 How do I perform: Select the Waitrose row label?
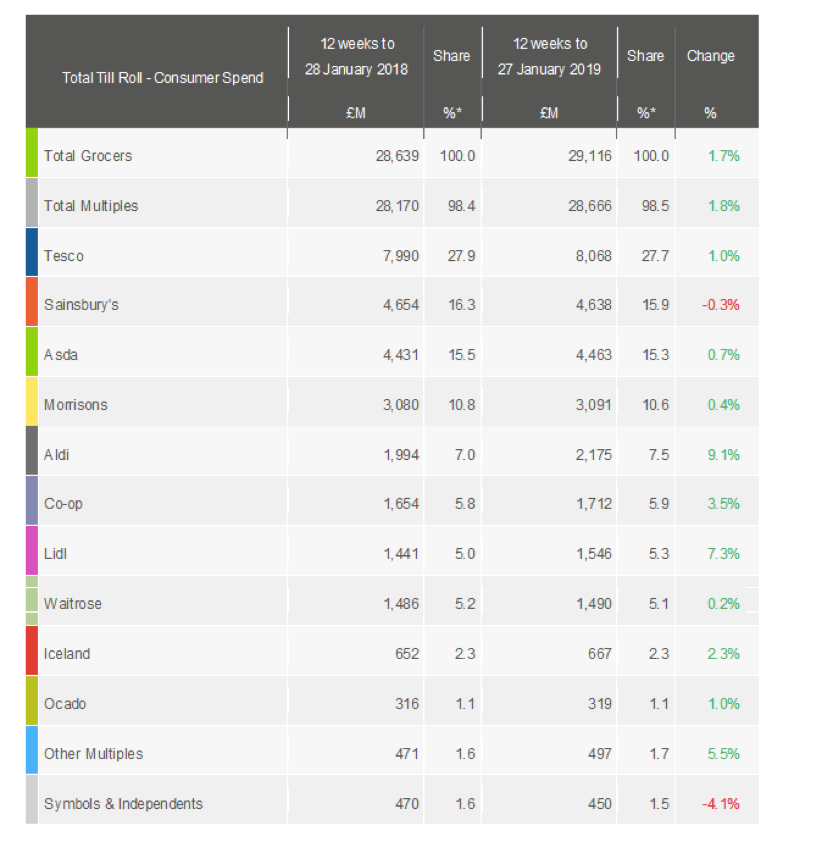click(x=73, y=604)
